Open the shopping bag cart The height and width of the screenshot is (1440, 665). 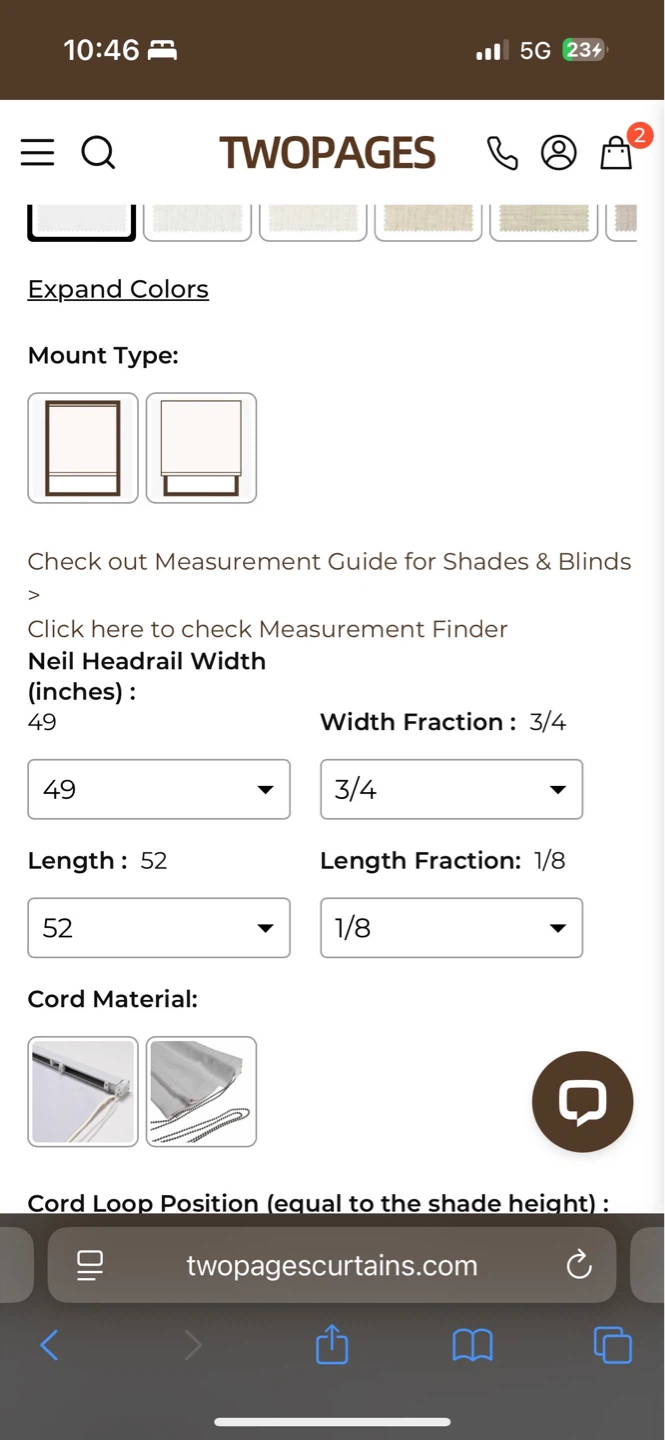pos(616,153)
